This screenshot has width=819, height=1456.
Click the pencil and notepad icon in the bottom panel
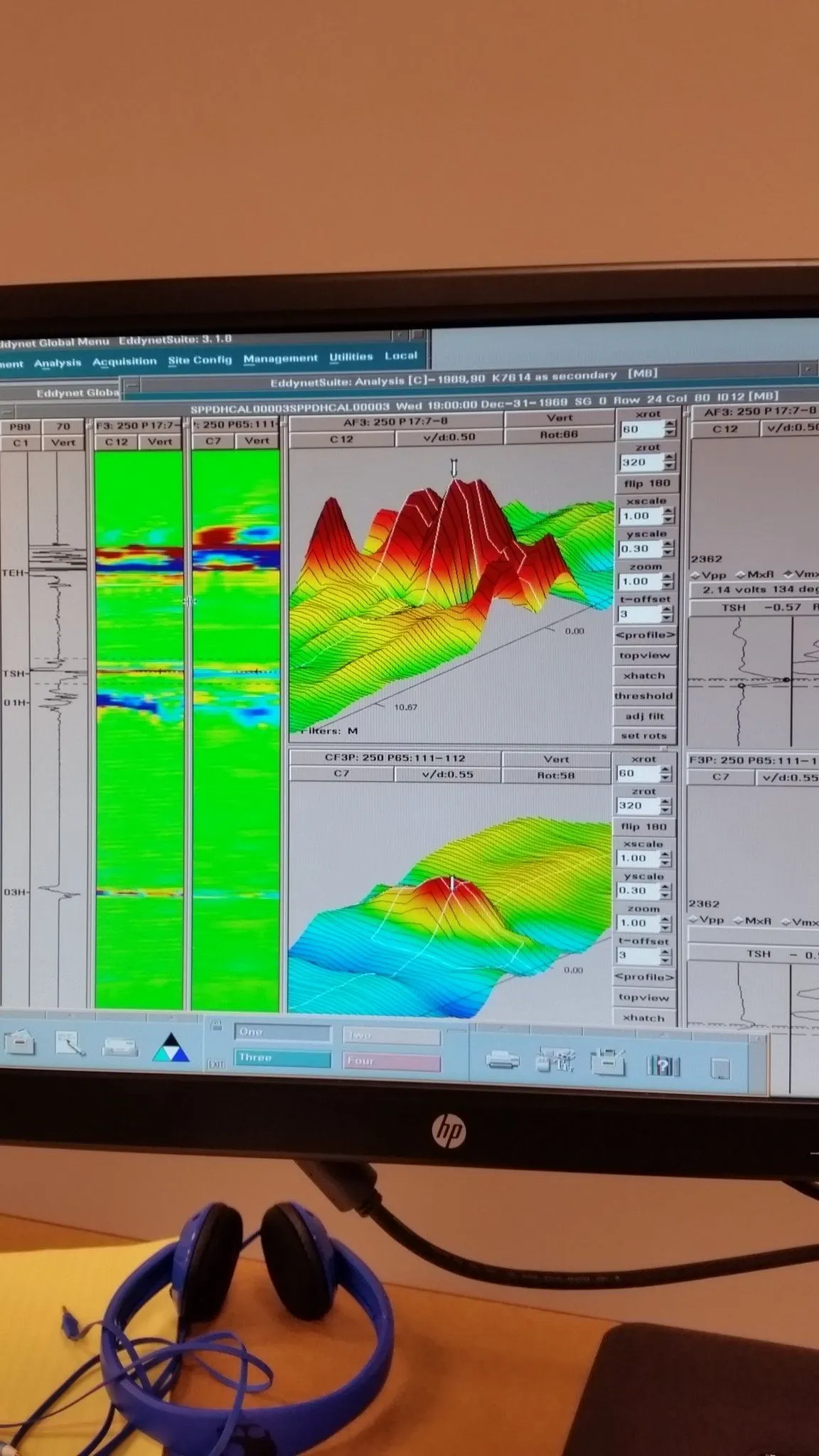(70, 1044)
